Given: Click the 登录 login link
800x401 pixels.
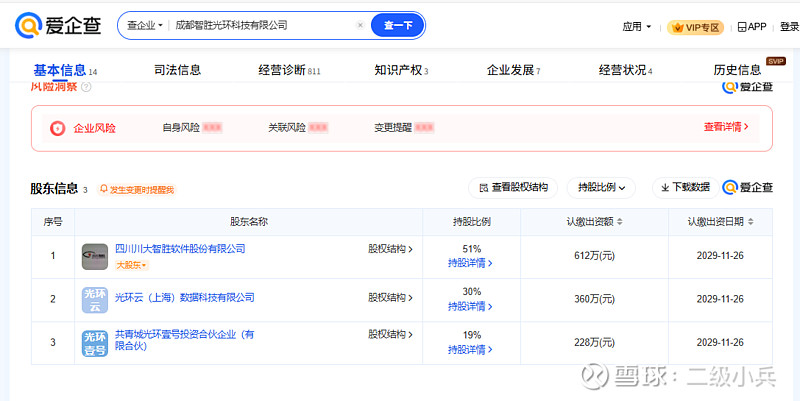Looking at the screenshot, I should click(789, 27).
